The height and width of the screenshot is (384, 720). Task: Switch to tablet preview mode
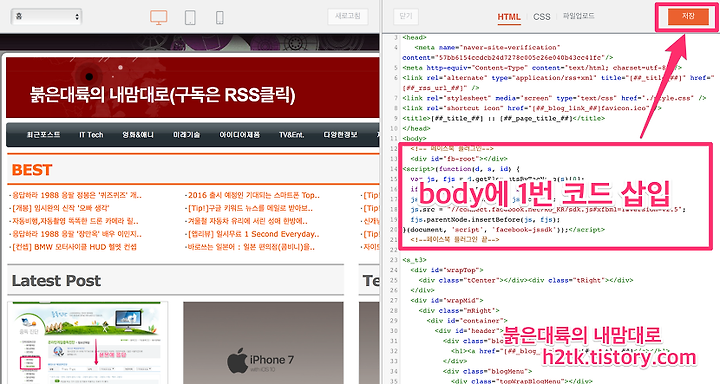click(x=190, y=17)
